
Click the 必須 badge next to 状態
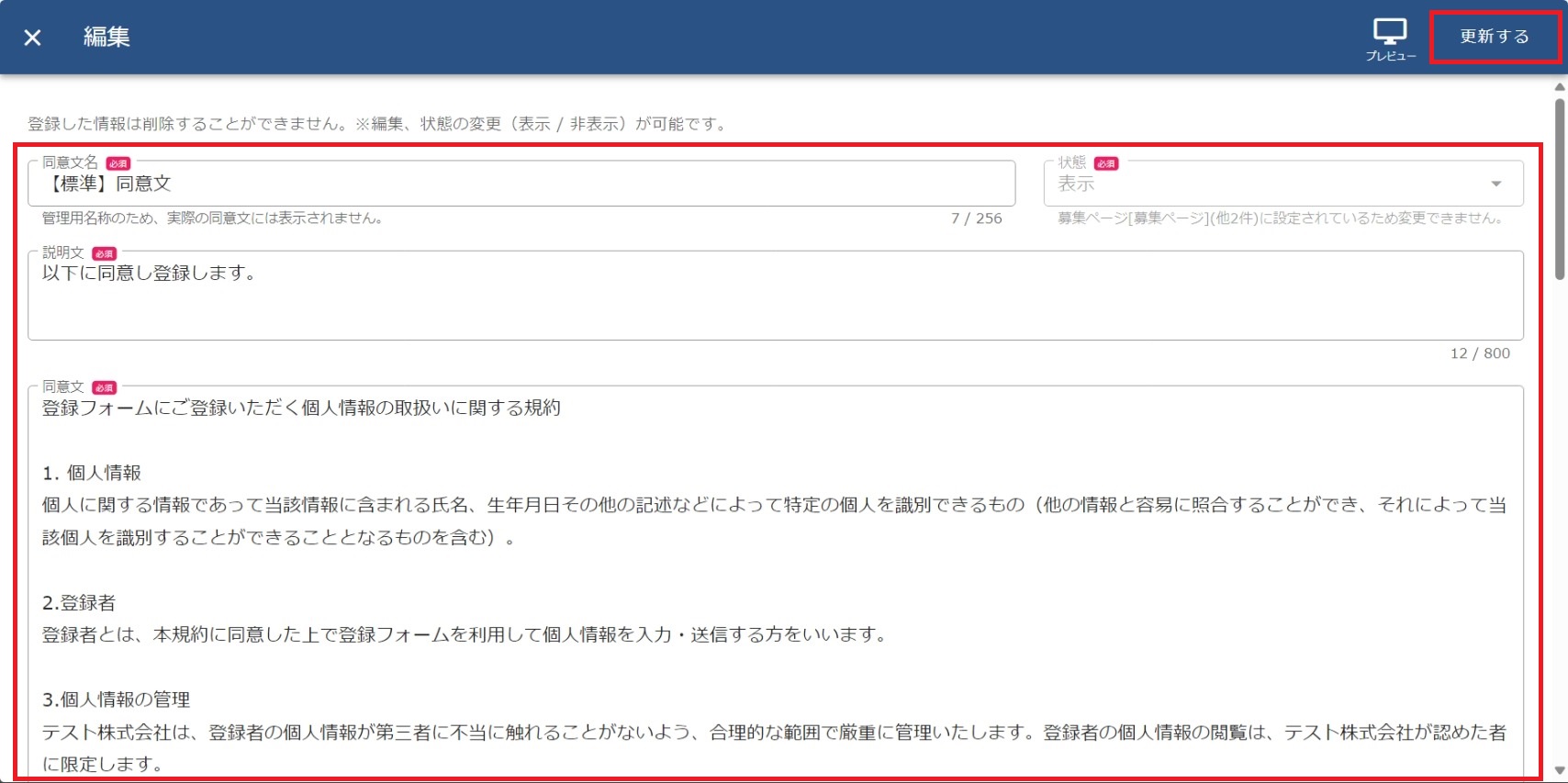point(1106,163)
